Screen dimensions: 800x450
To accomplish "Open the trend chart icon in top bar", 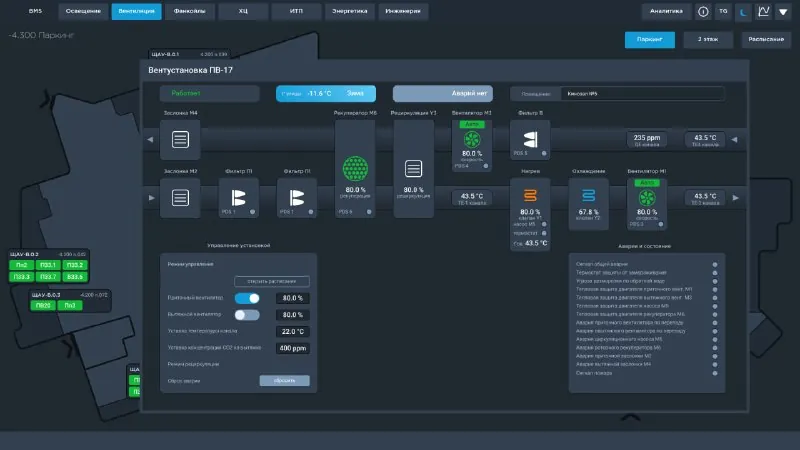I will [763, 11].
